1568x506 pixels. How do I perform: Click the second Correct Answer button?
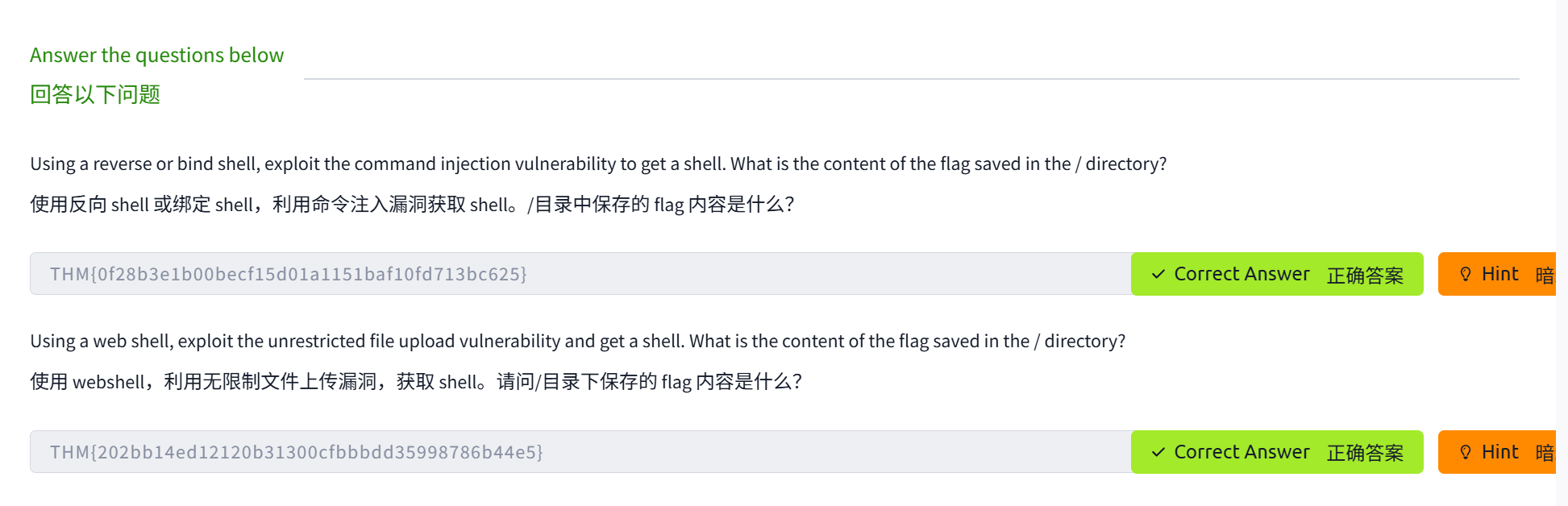1276,453
